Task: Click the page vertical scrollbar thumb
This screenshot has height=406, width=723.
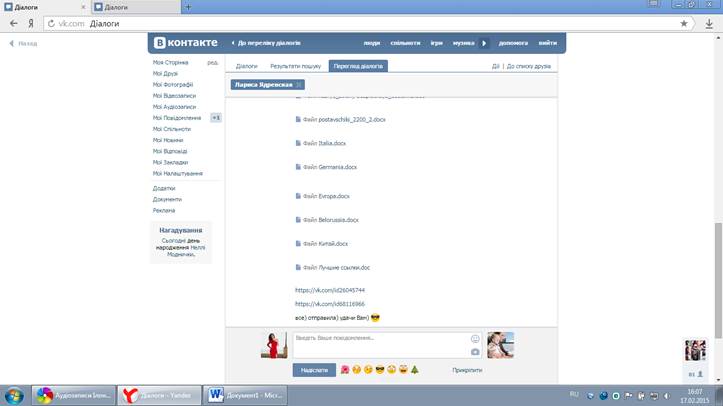Action: click(718, 280)
